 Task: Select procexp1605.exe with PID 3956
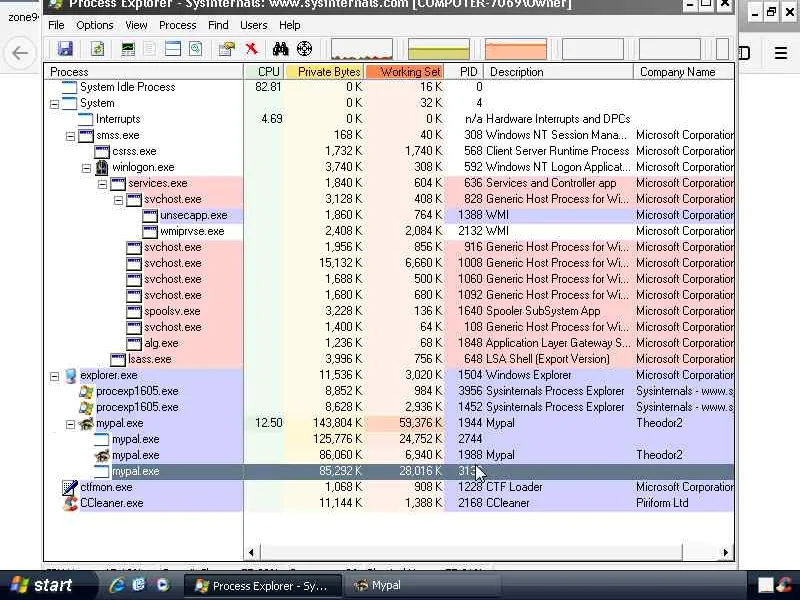(389, 391)
